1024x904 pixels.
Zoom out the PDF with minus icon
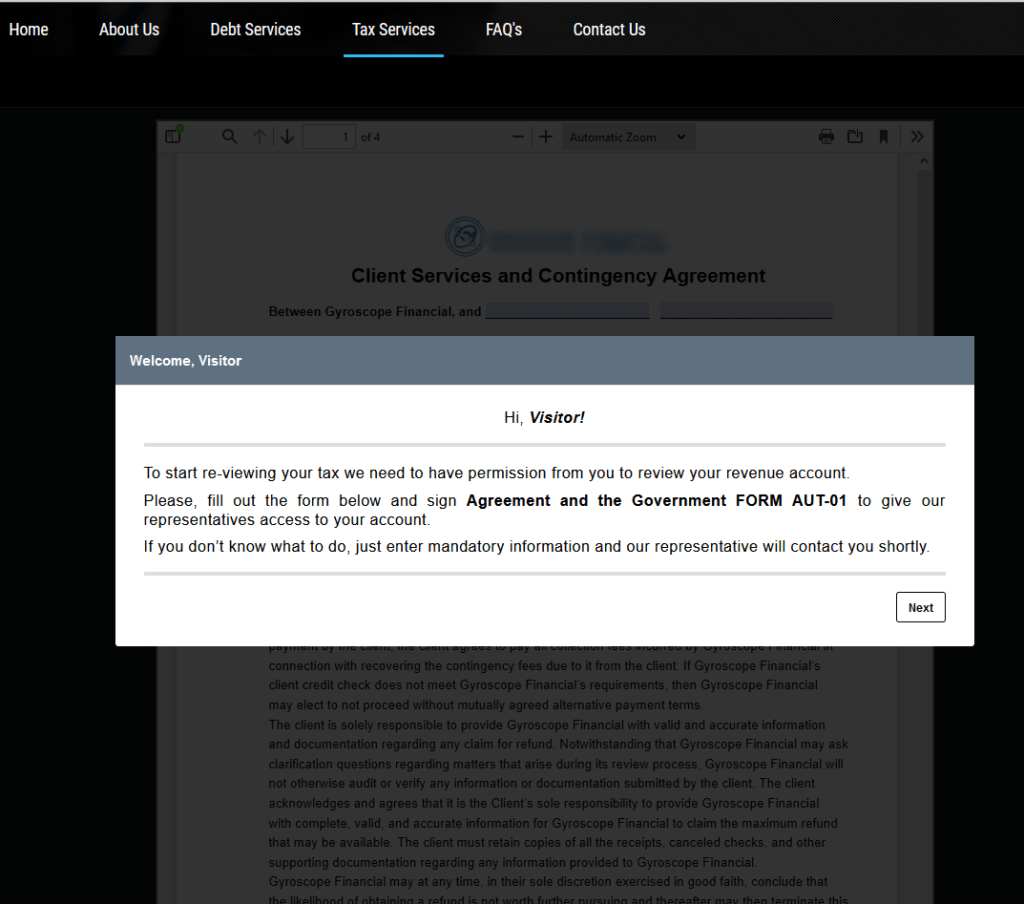pos(518,137)
